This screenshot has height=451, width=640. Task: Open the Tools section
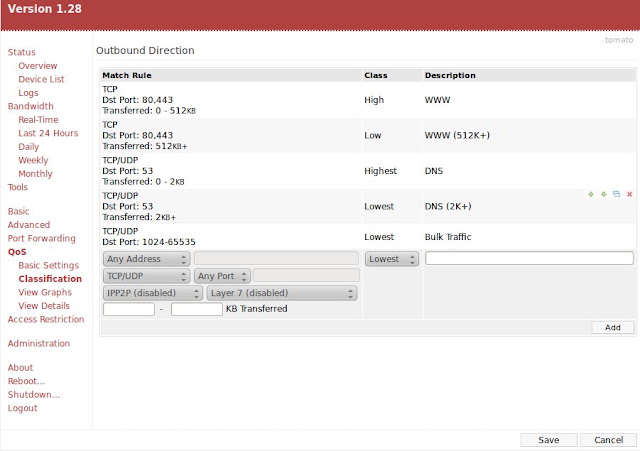coord(18,187)
